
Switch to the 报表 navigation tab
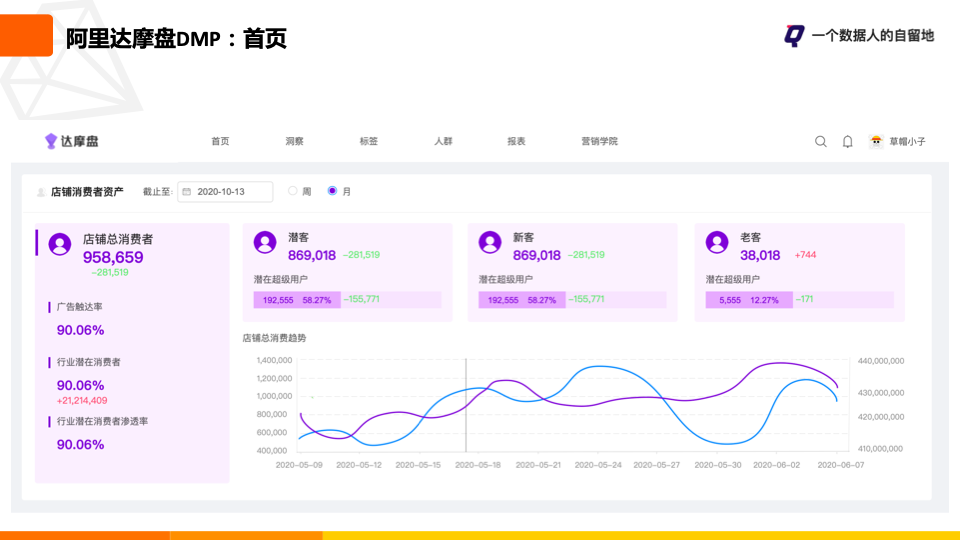(x=516, y=141)
